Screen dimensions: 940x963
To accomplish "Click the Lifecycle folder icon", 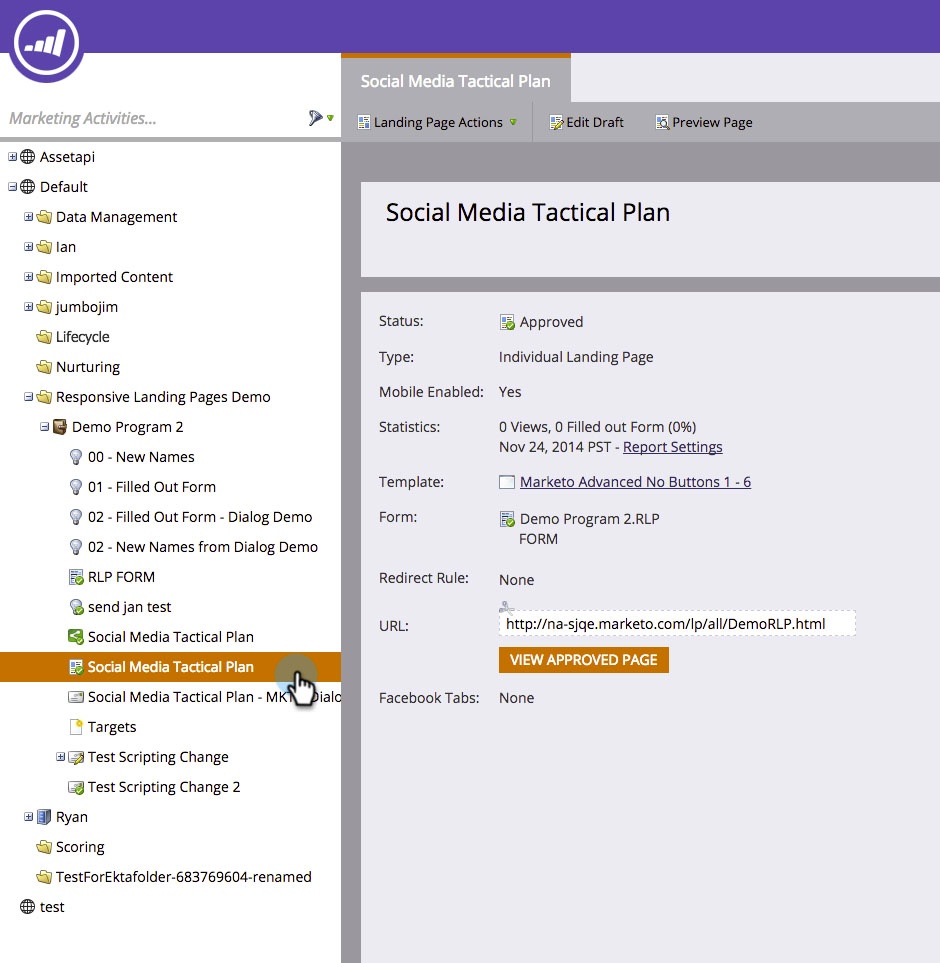I will pyautogui.click(x=44, y=337).
